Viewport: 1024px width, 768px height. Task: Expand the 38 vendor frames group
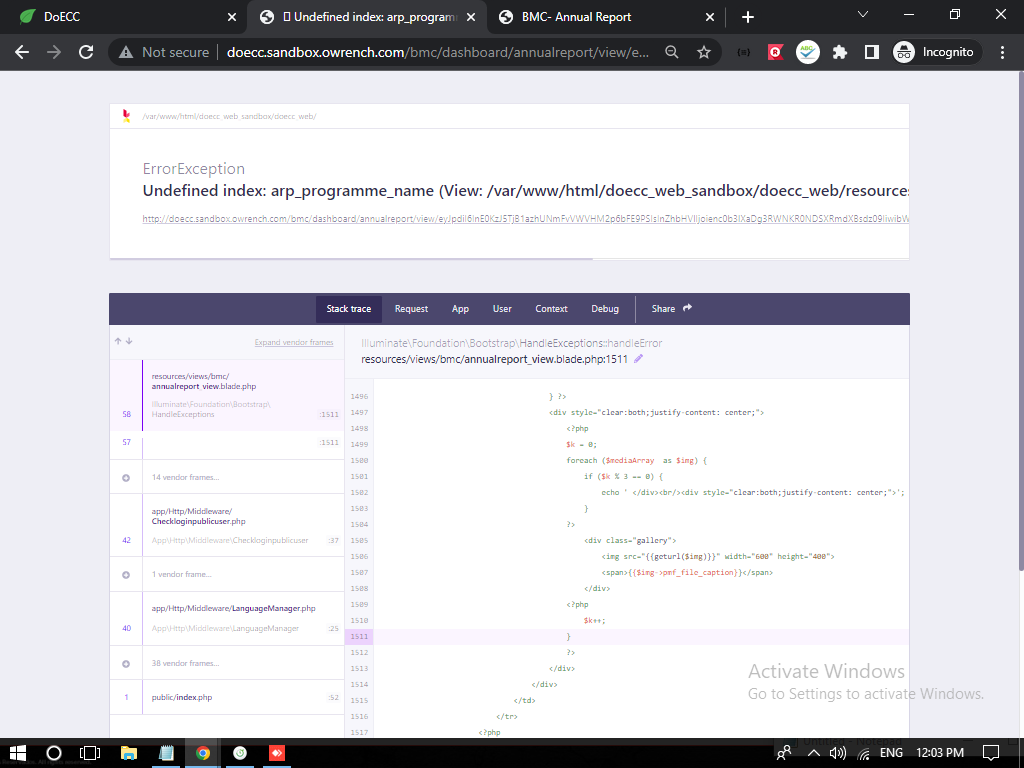184,664
